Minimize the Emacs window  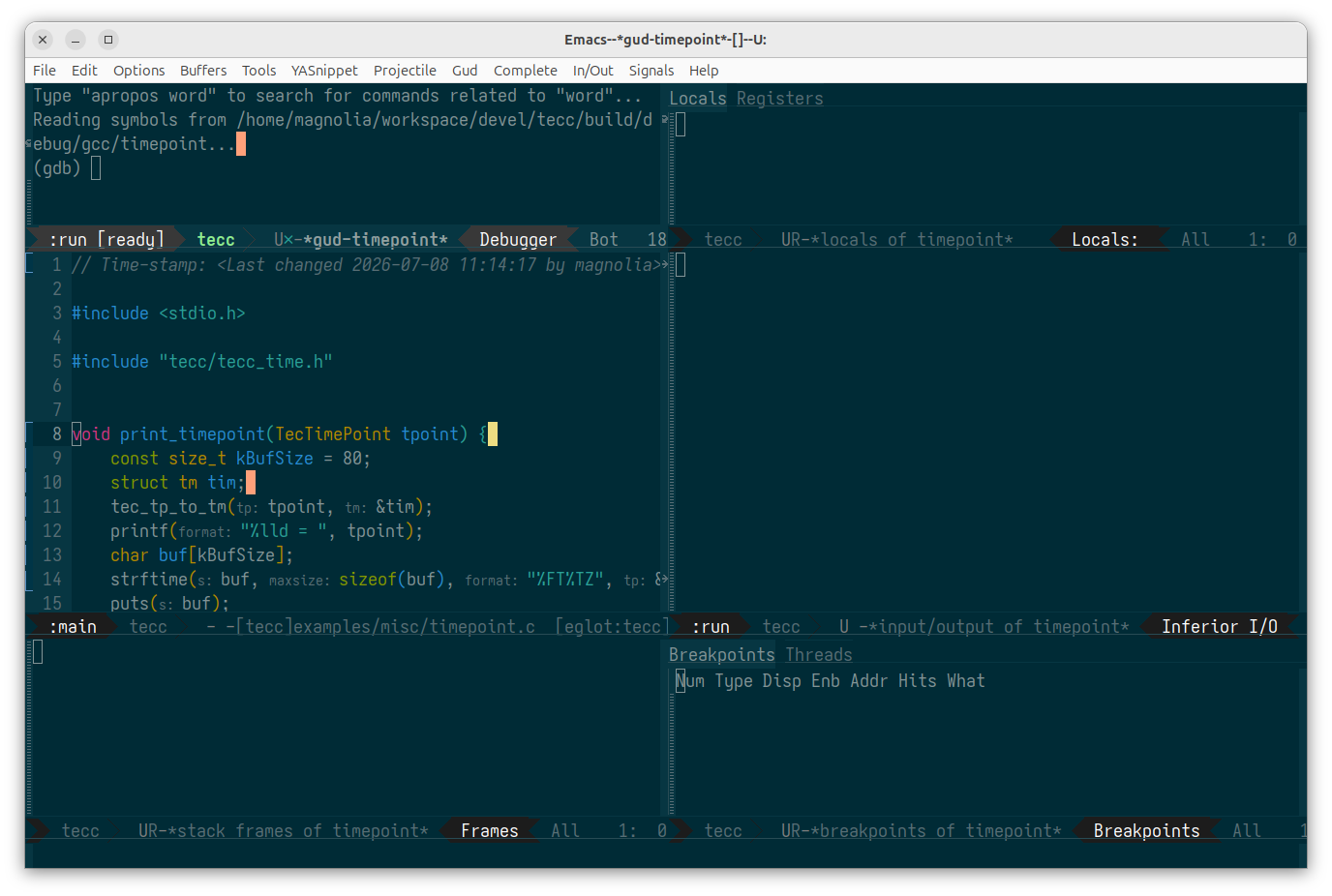click(76, 40)
